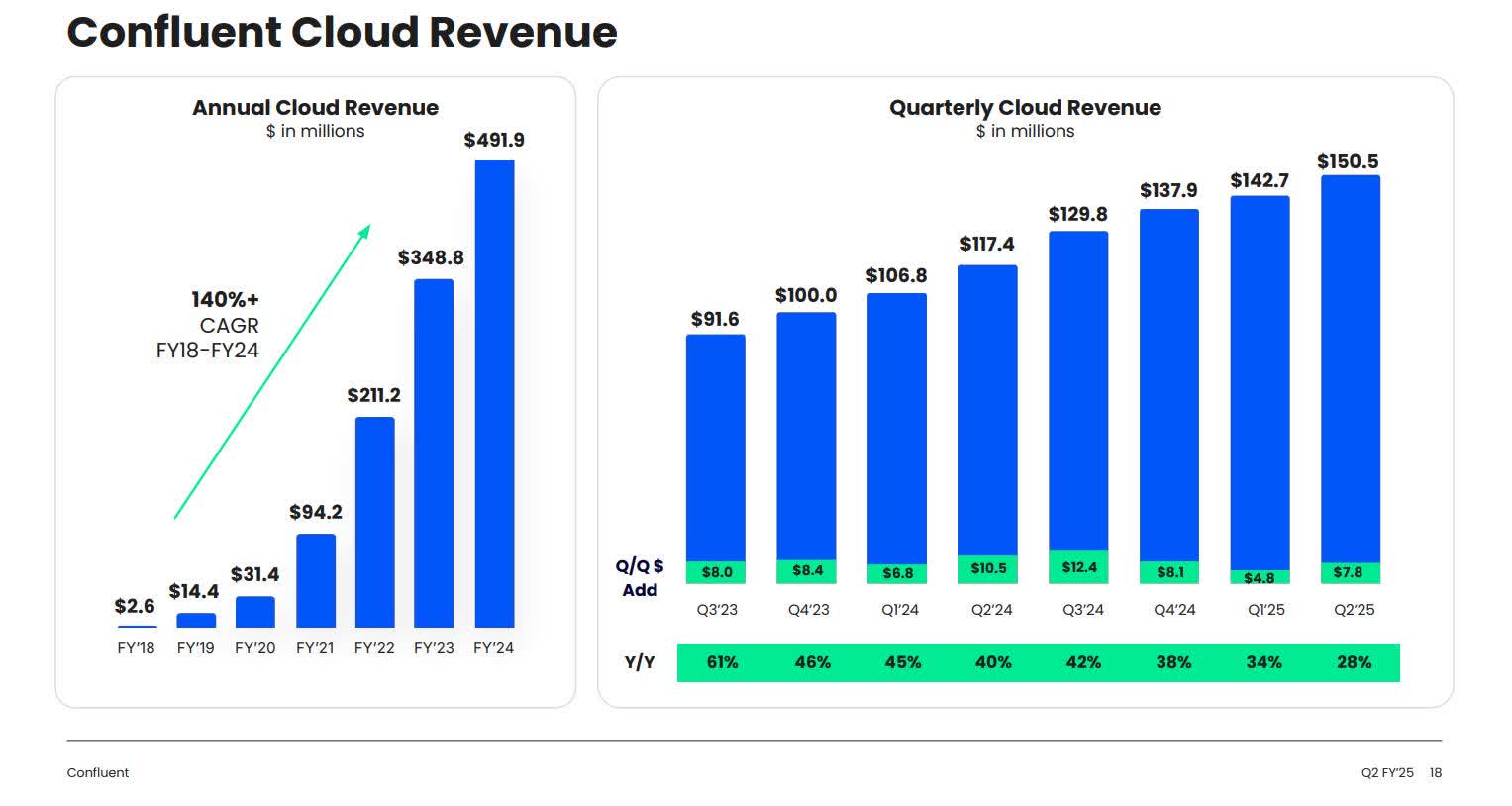Select the FY'18 bar in annual chart
This screenshot has height=806, width=1512.
[136, 626]
